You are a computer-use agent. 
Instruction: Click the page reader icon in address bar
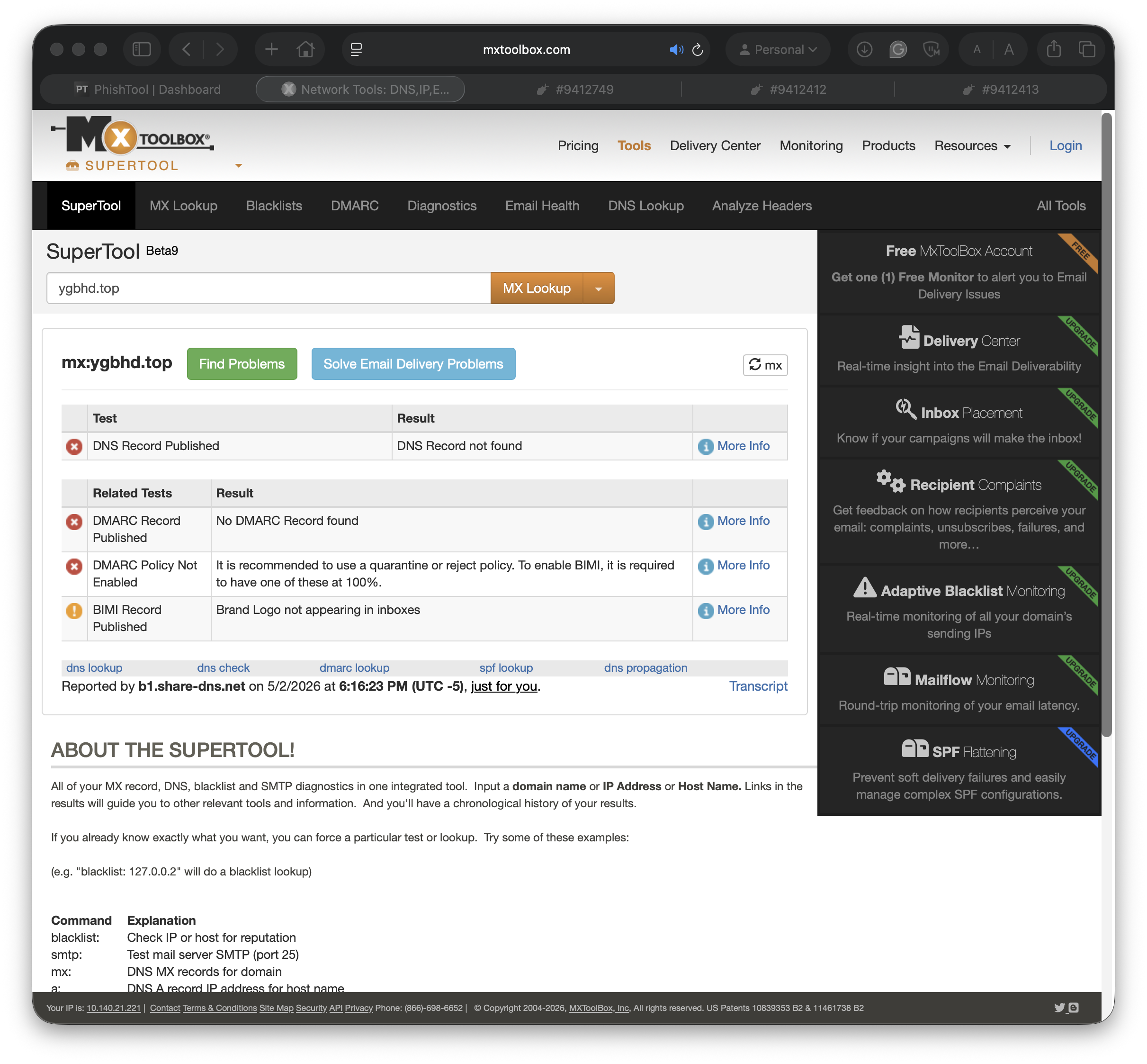356,50
